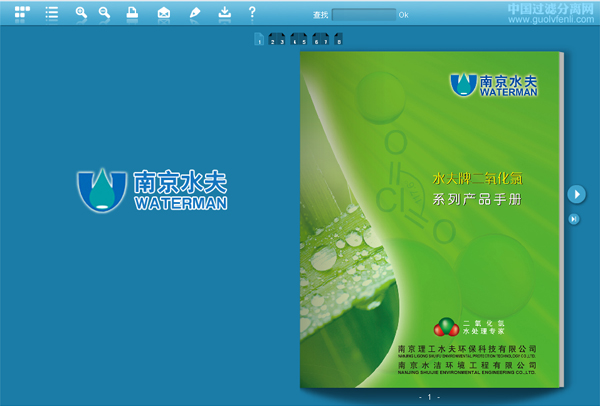Focus the 查找 search field
This screenshot has height=406, width=600.
pyautogui.click(x=364, y=15)
